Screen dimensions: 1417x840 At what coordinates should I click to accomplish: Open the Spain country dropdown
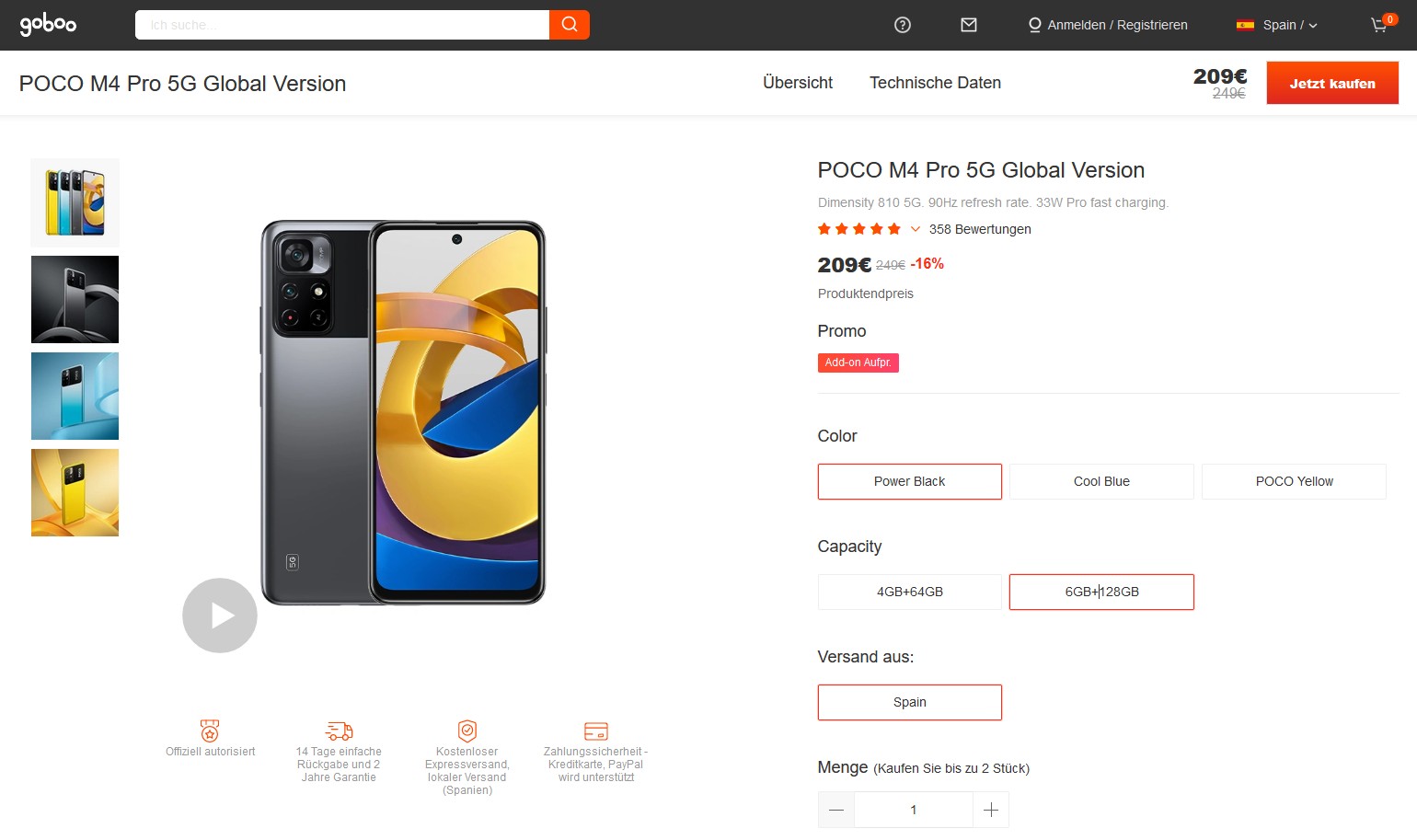click(1277, 25)
